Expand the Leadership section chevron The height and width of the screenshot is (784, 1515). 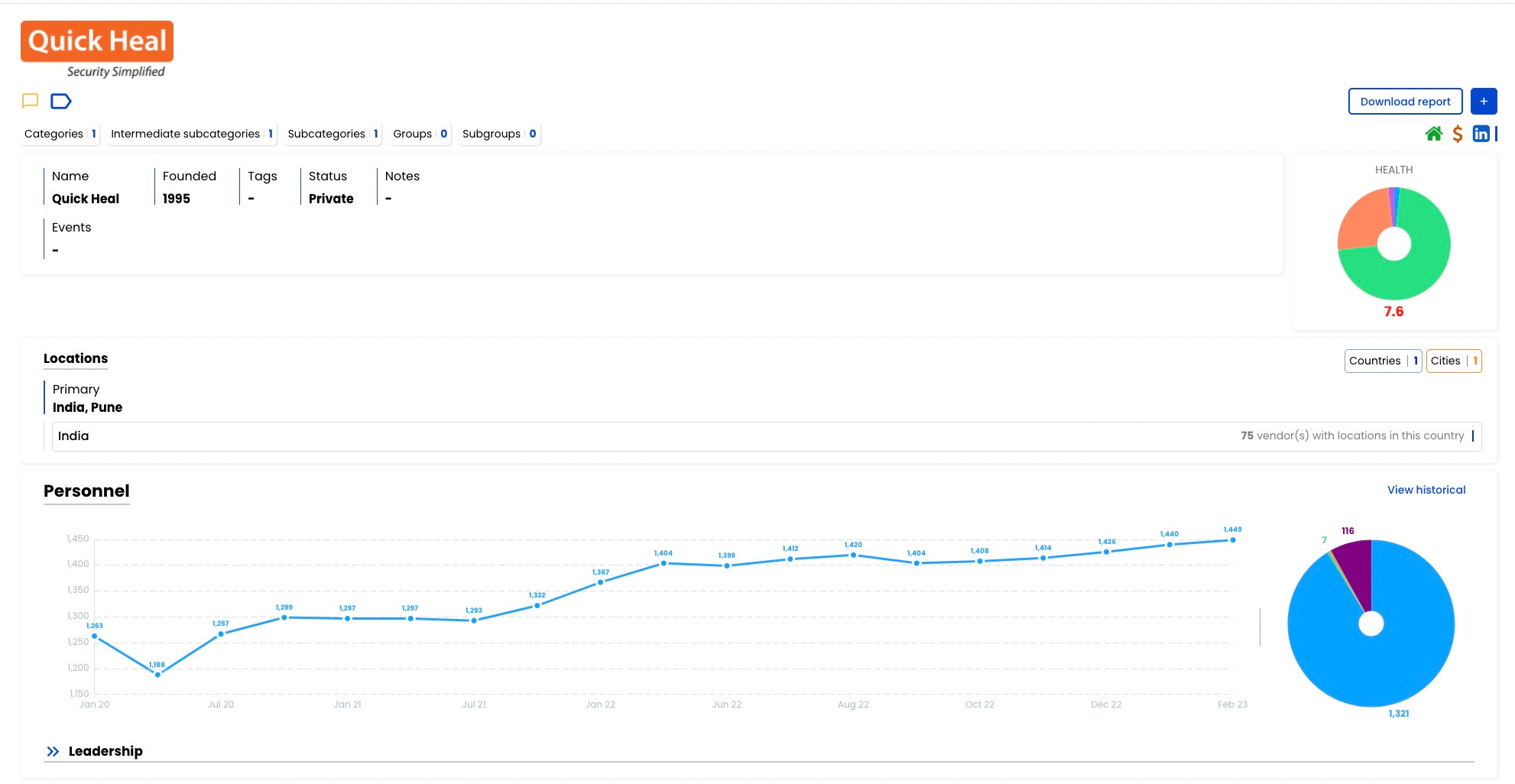coord(53,751)
